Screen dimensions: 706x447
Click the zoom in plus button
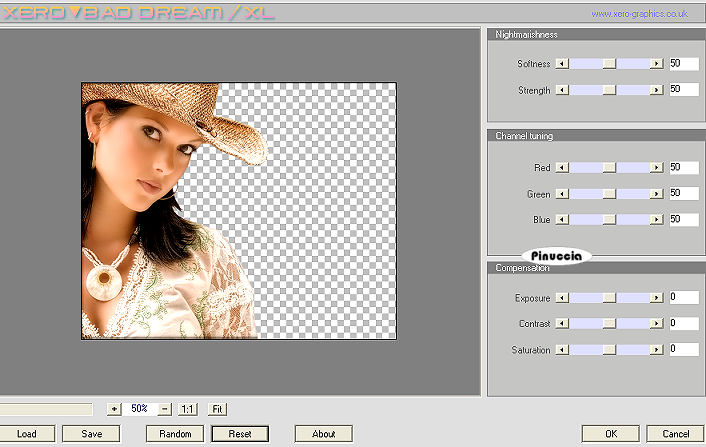coord(113,409)
